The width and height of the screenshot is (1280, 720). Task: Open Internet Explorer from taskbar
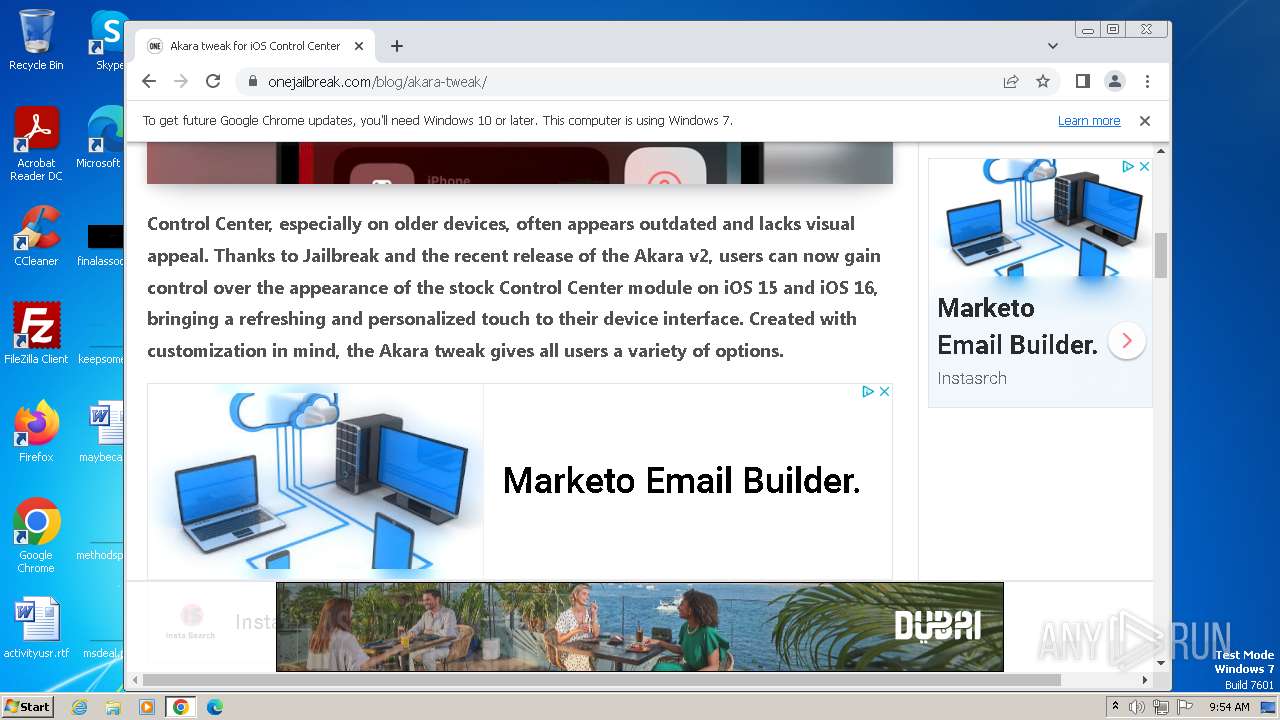pos(79,707)
